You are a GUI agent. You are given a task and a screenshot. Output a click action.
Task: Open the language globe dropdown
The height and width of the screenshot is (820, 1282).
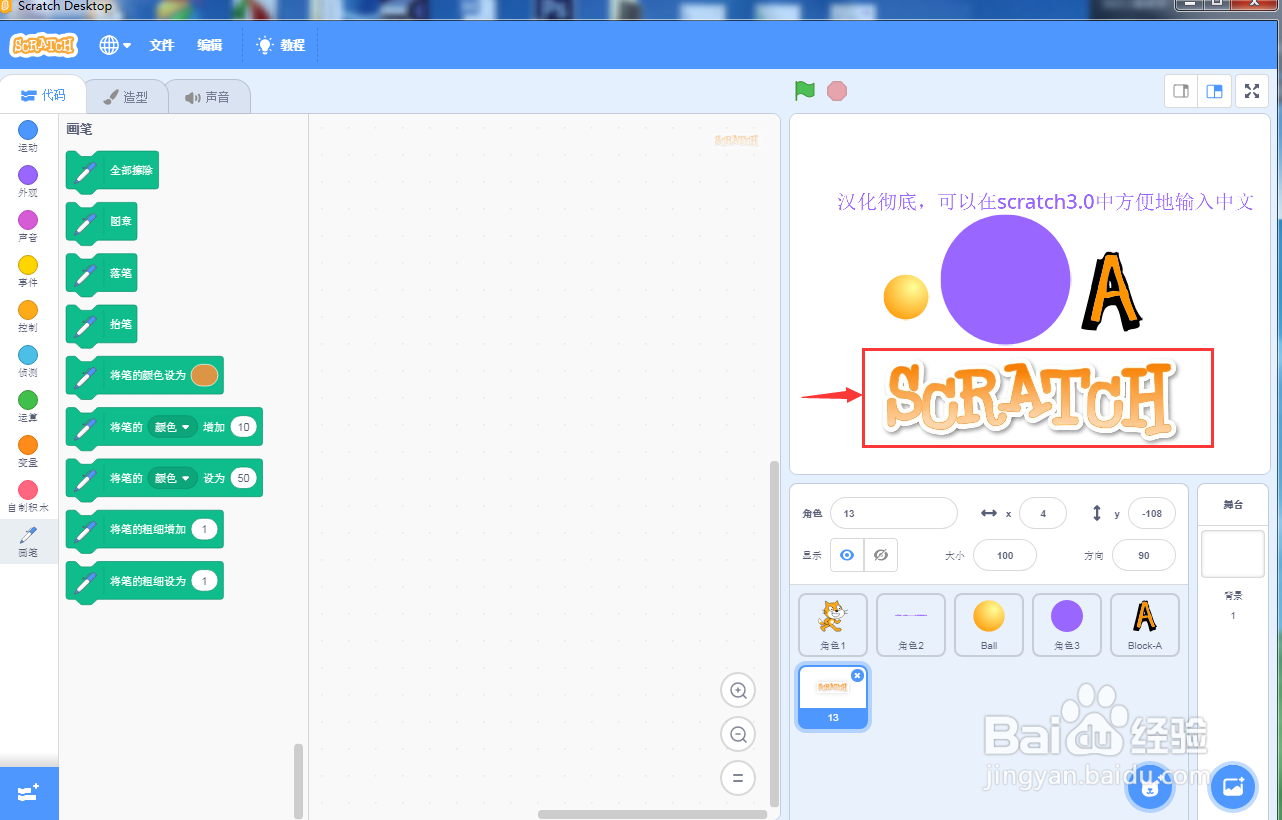click(x=113, y=45)
